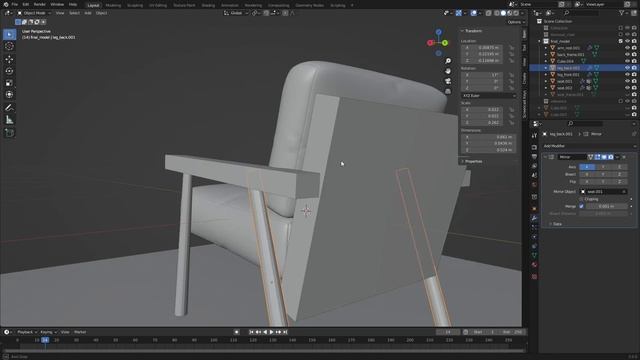Enable rendered viewport shading mode
Viewport: 640px width, 360px height.
coord(516,13)
